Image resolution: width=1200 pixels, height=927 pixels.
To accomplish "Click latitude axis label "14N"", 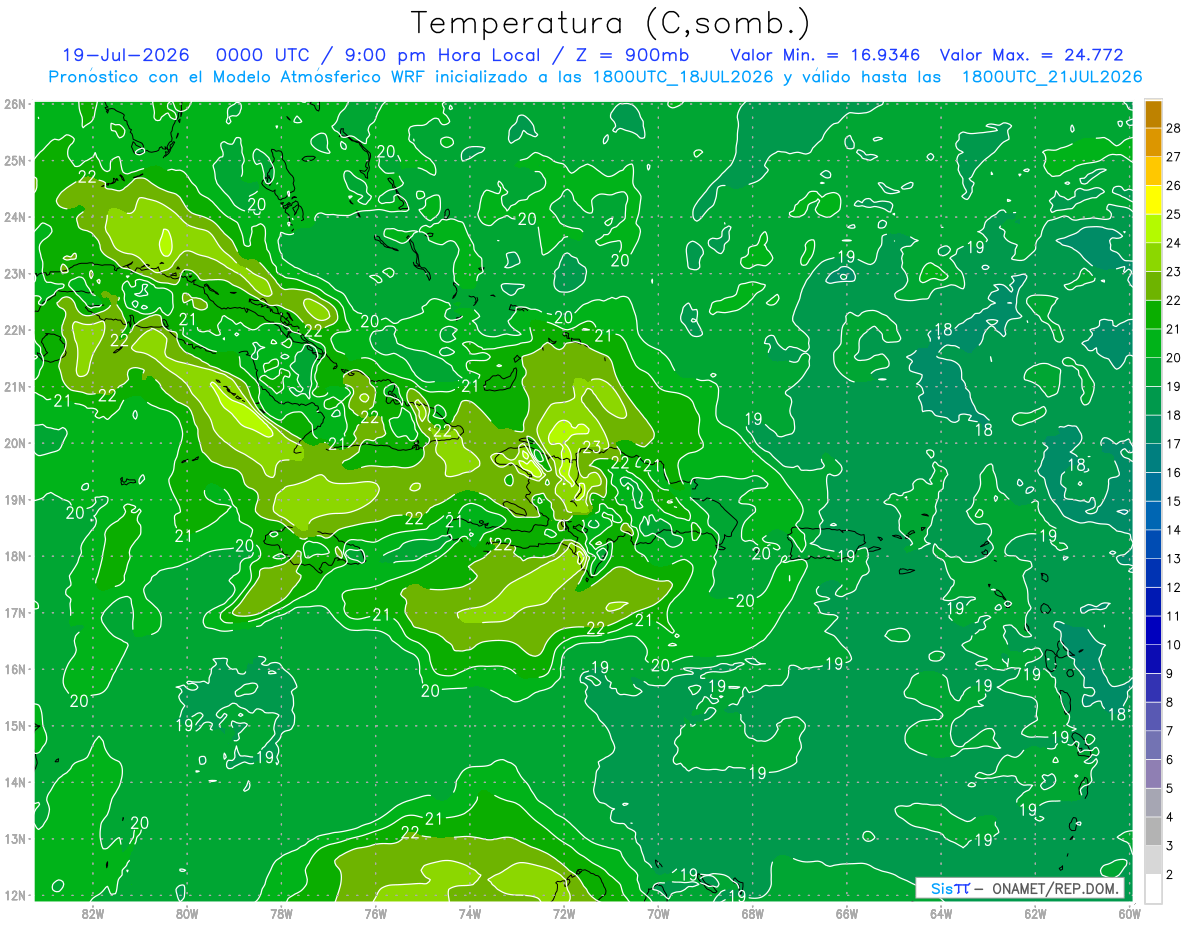I will [x=14, y=782].
